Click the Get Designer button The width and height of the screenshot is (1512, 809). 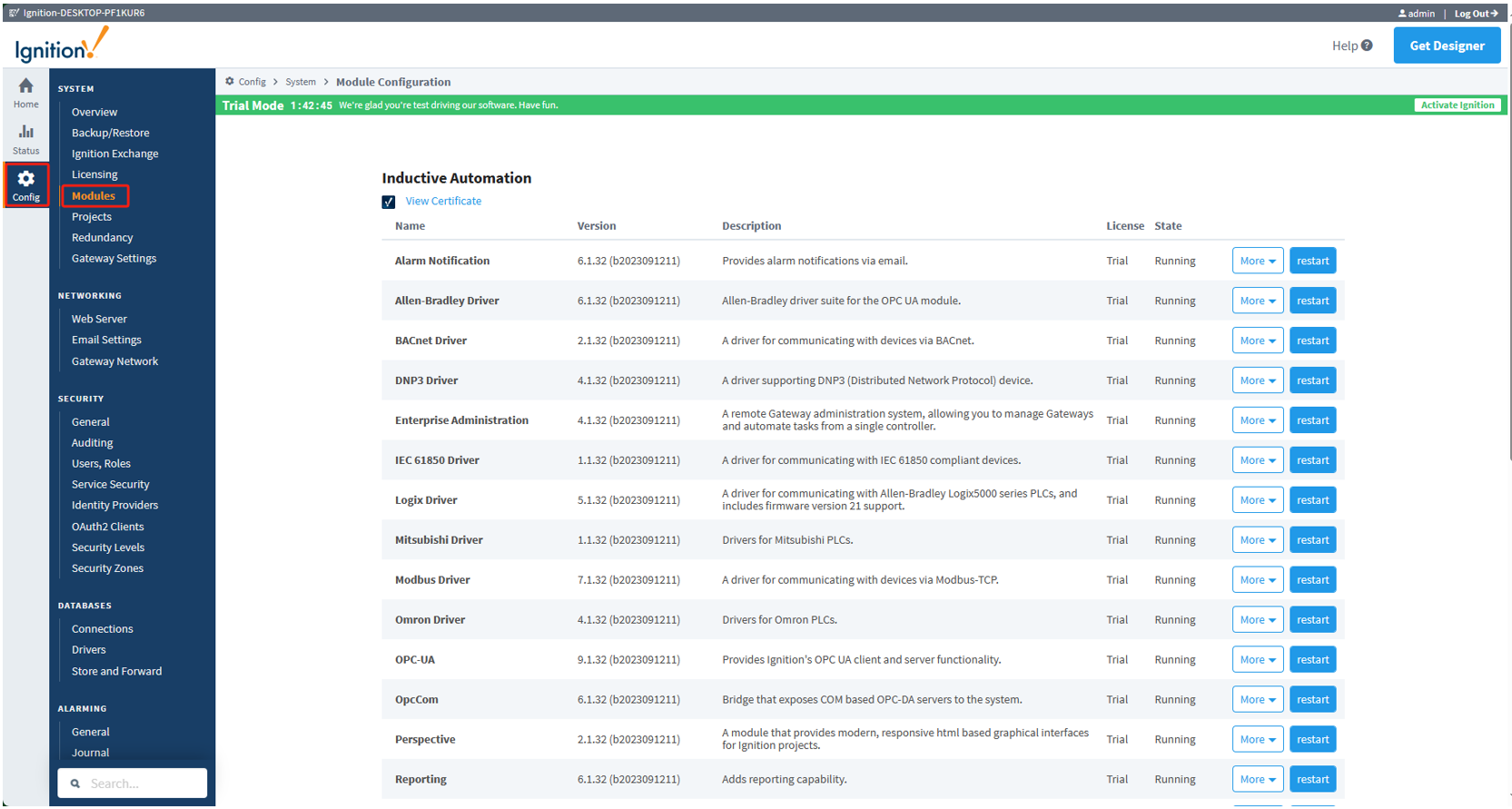(1447, 45)
